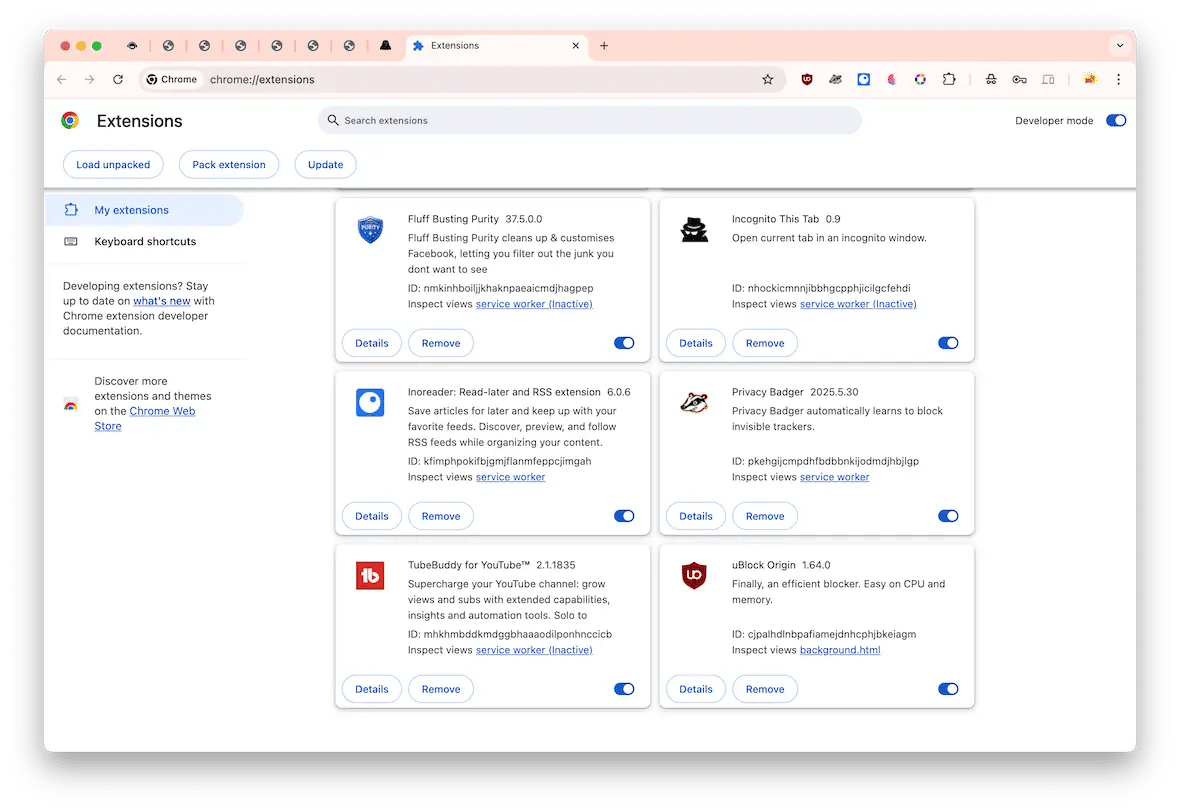1180x810 pixels.
Task: Open Details for Inoreader
Action: (x=372, y=516)
